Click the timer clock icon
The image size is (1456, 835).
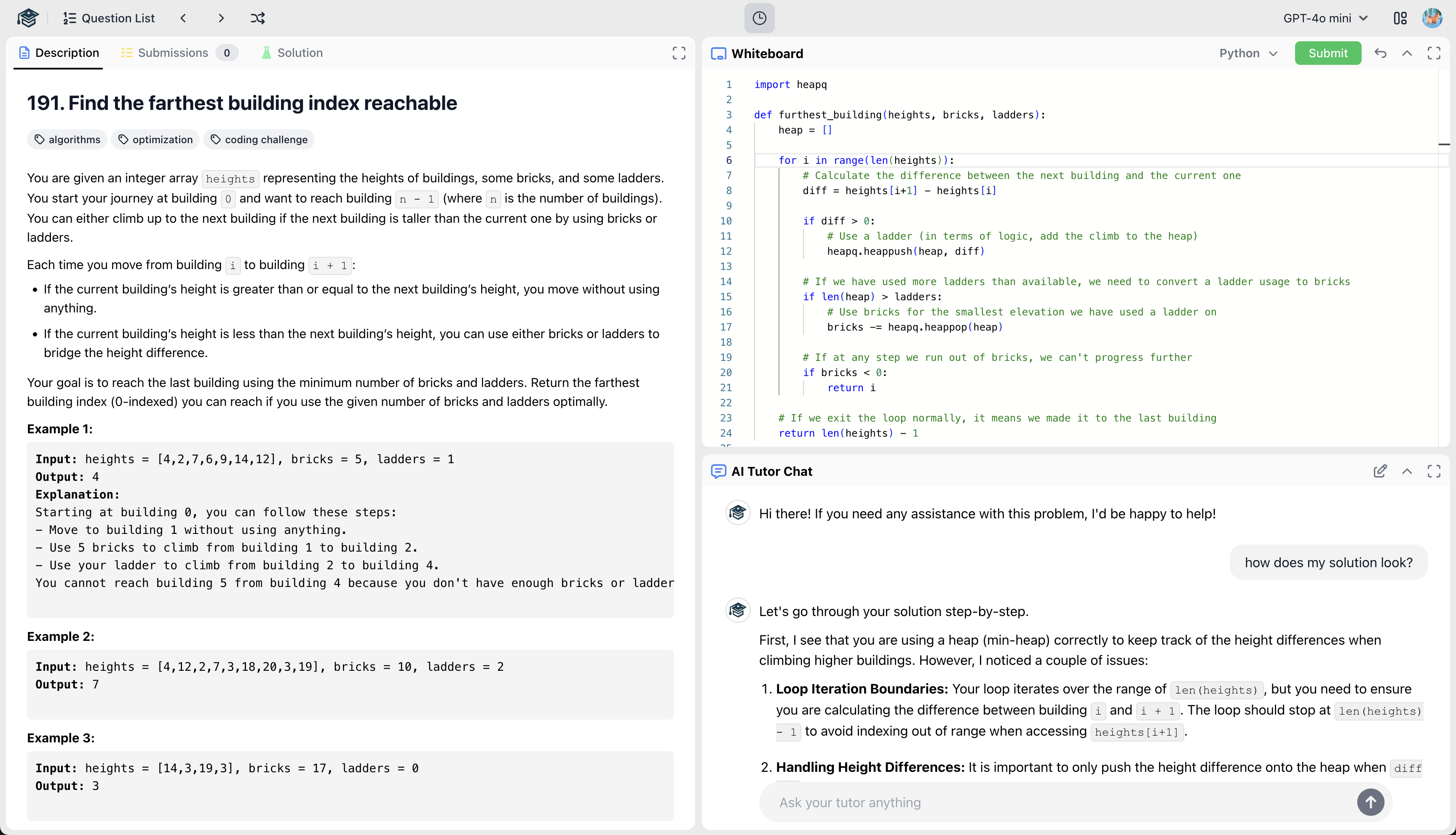(759, 19)
